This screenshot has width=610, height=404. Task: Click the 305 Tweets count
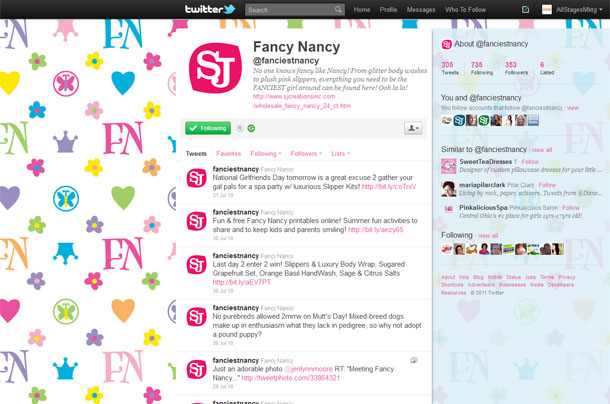[x=449, y=68]
